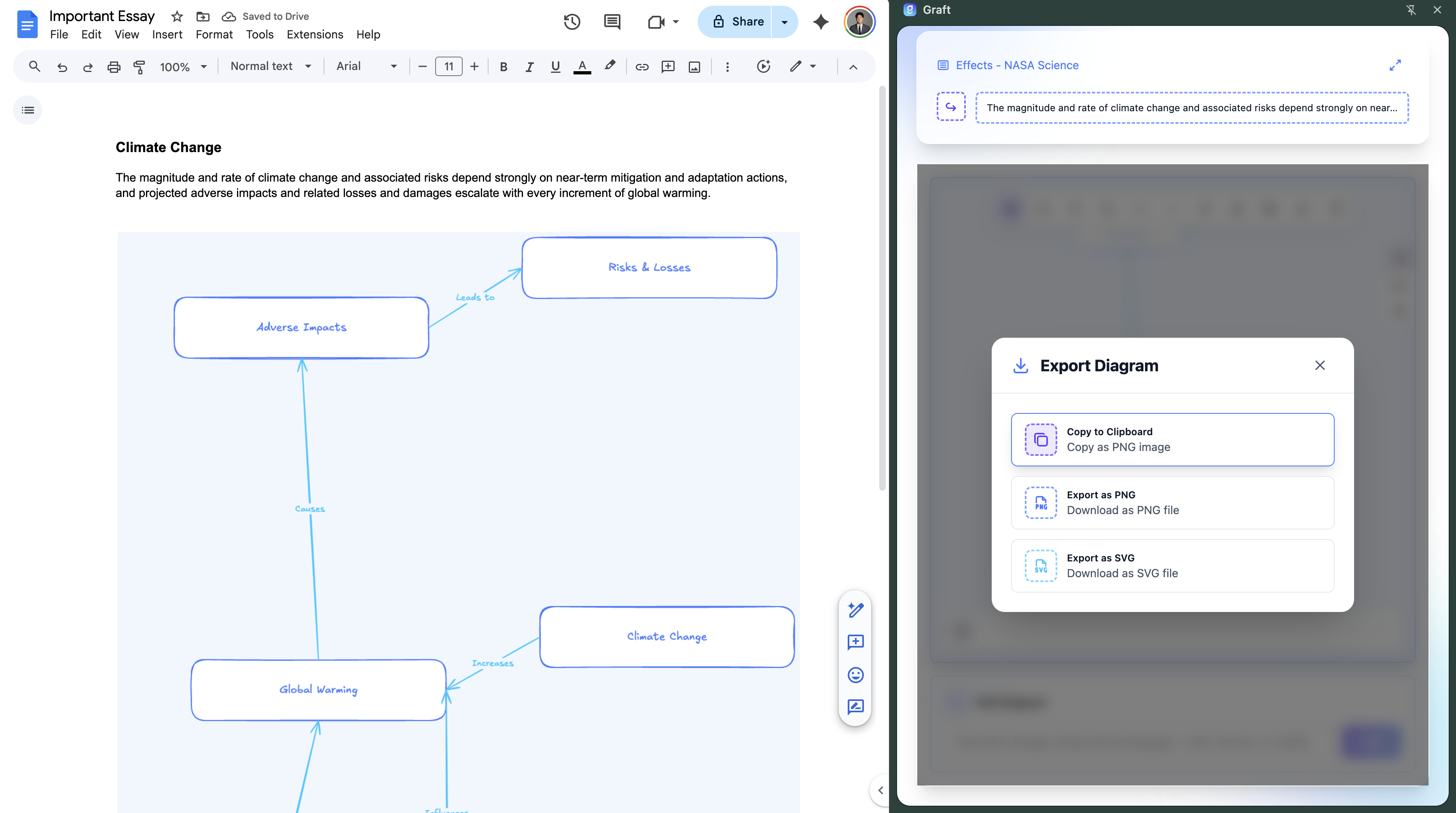The image size is (1456, 813).
Task: Toggle bold formatting
Action: tap(503, 67)
